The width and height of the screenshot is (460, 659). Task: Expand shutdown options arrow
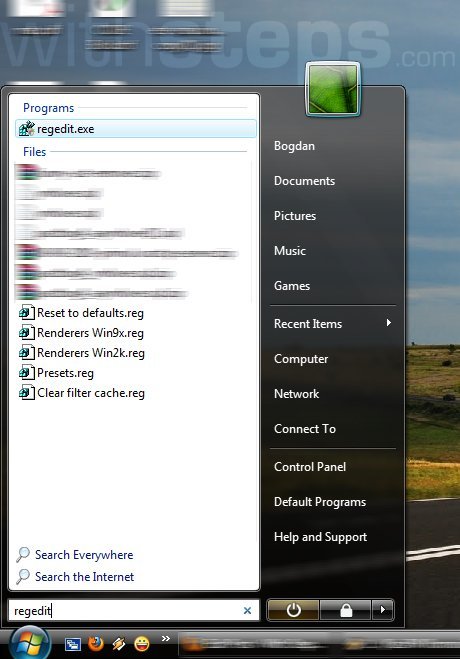tap(383, 610)
